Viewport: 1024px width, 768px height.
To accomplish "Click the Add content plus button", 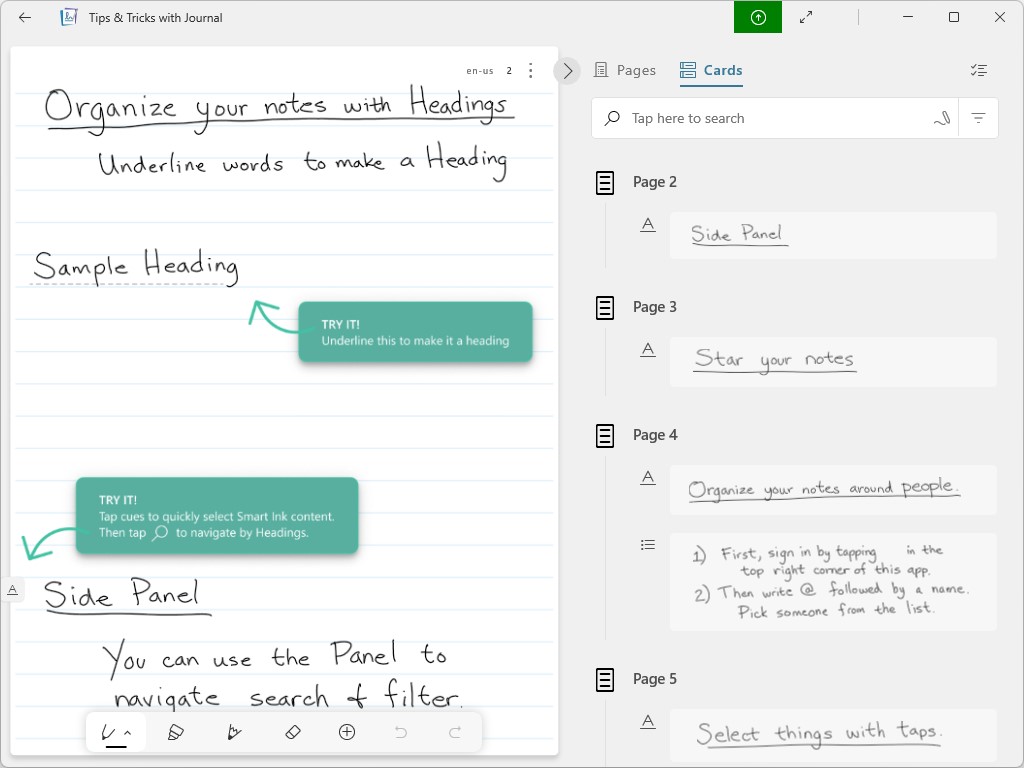I will pyautogui.click(x=347, y=733).
